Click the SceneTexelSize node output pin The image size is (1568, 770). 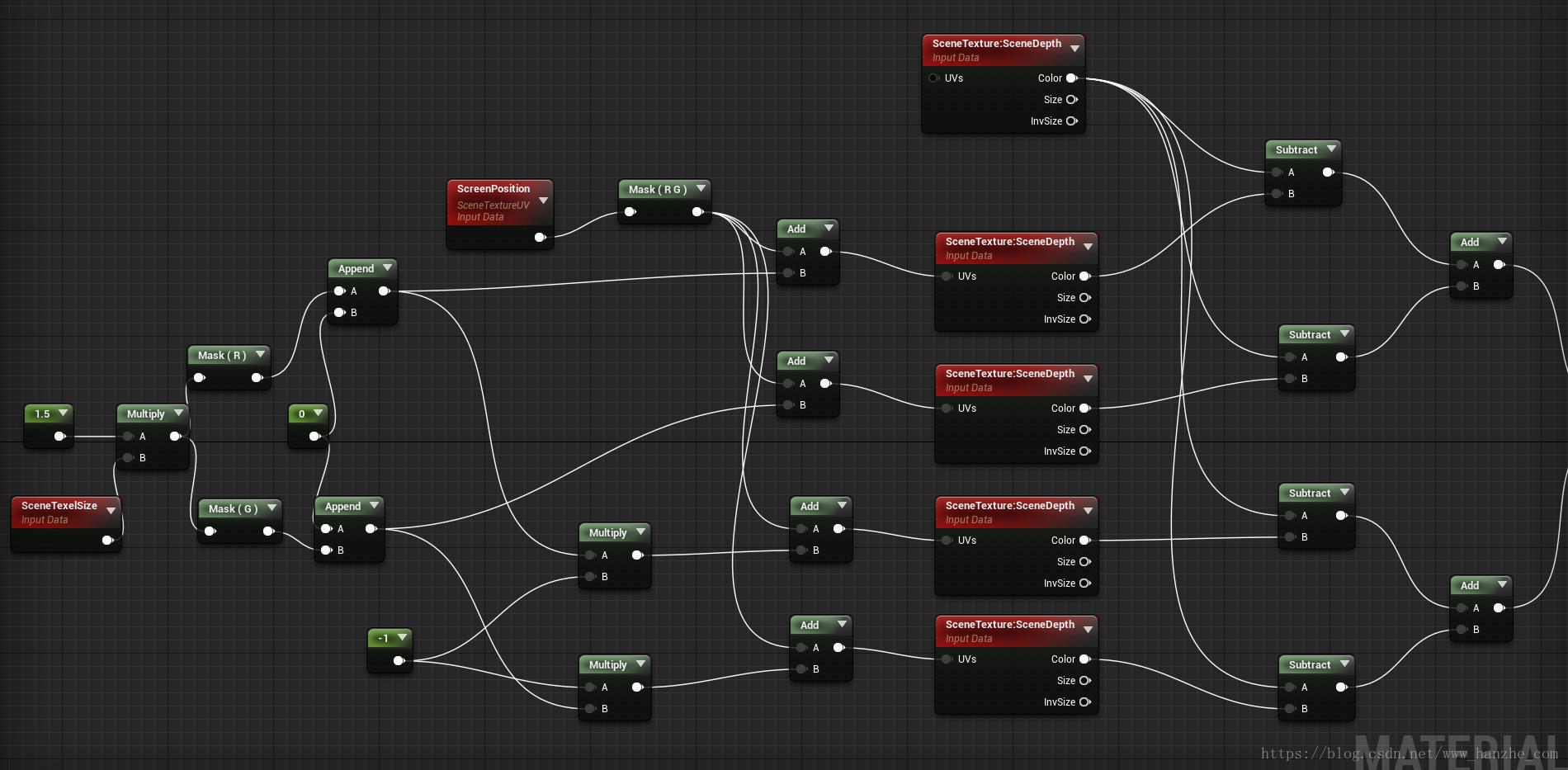tap(107, 541)
